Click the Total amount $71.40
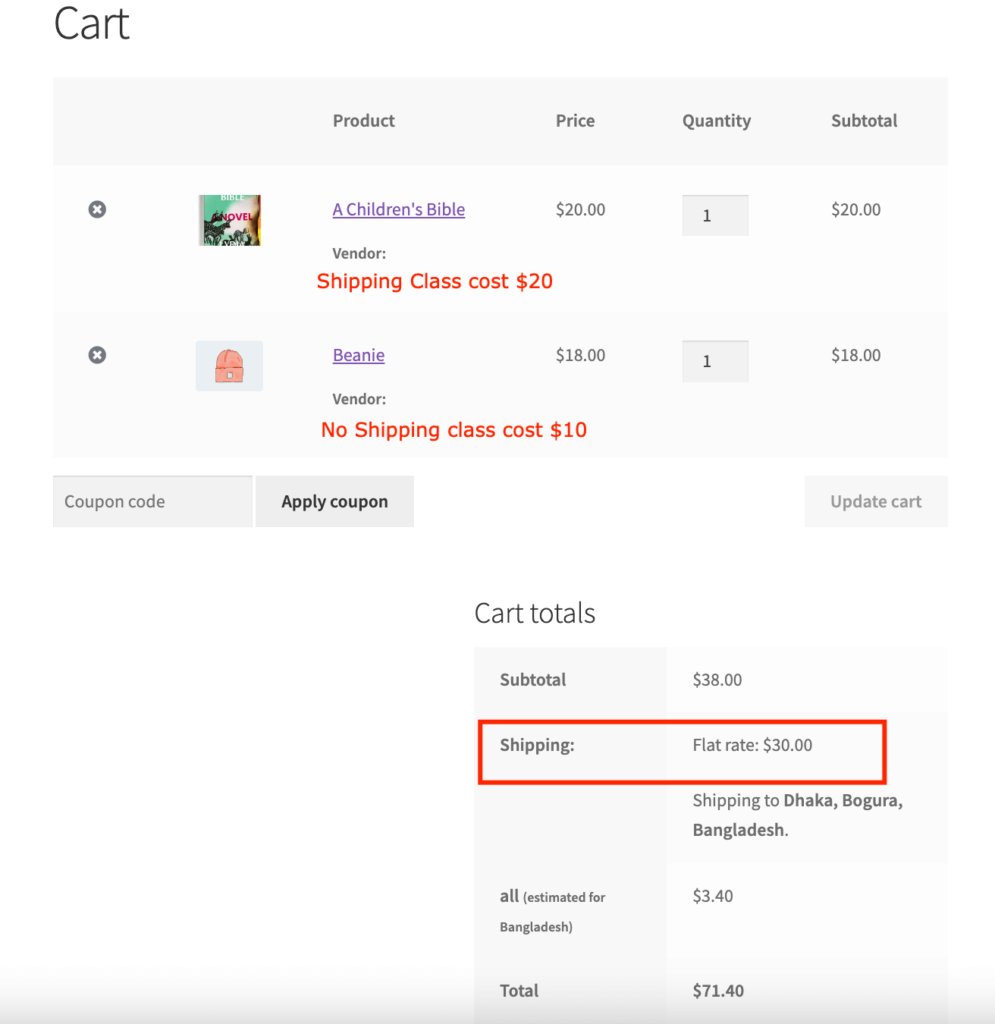This screenshot has width=995, height=1024. 718,991
